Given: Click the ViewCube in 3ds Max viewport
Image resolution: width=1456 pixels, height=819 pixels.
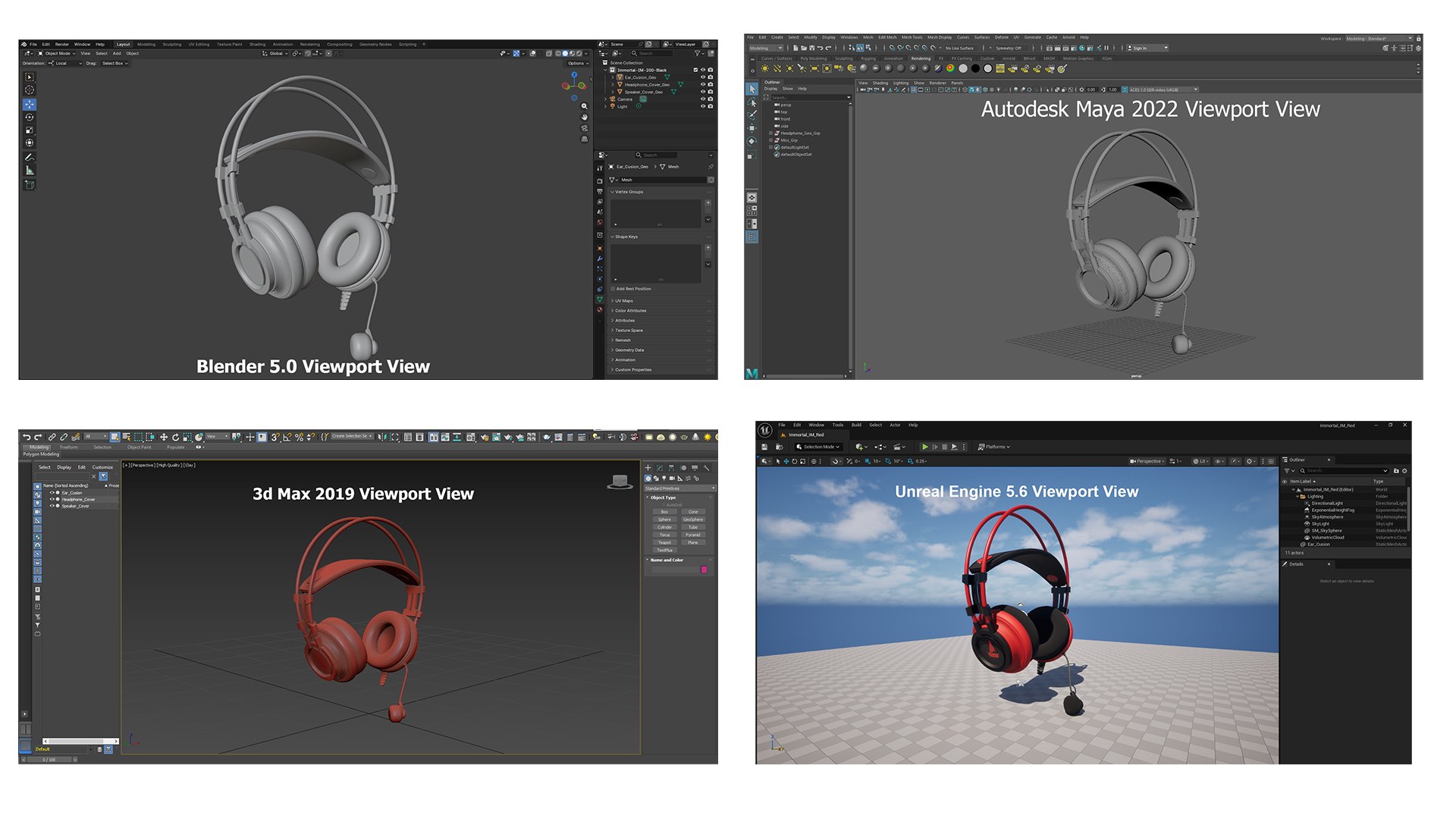Looking at the screenshot, I should click(620, 482).
